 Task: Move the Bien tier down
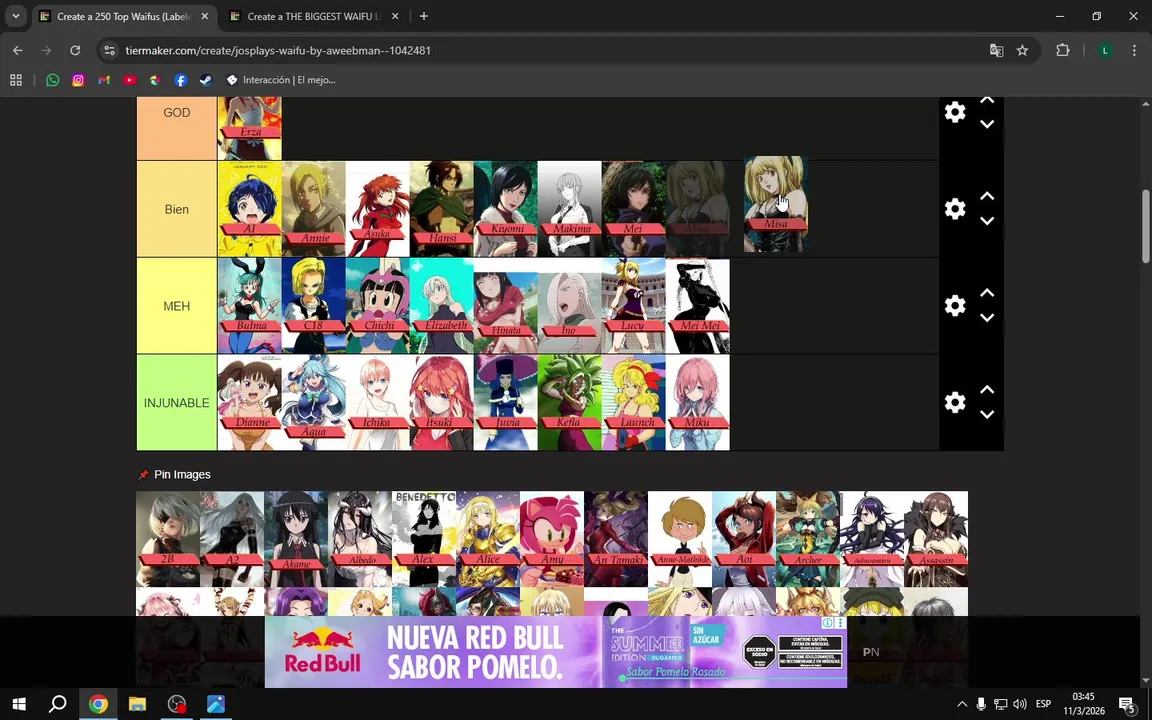point(987,220)
